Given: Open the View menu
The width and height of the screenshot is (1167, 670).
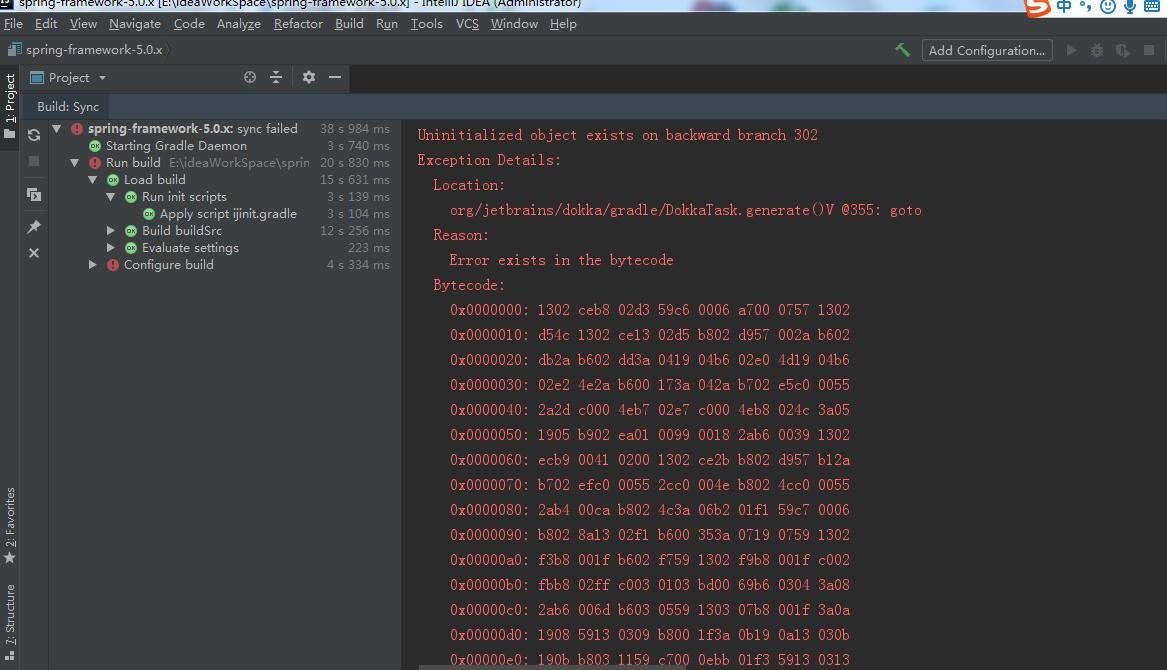Looking at the screenshot, I should click(83, 24).
